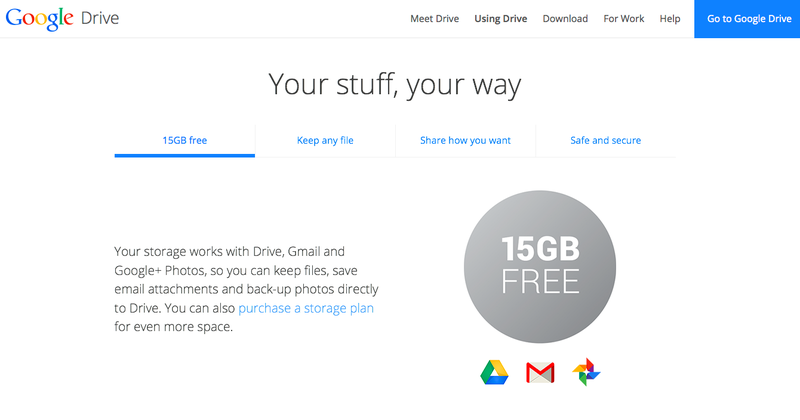Click the Google Drive triangle icon

[494, 373]
